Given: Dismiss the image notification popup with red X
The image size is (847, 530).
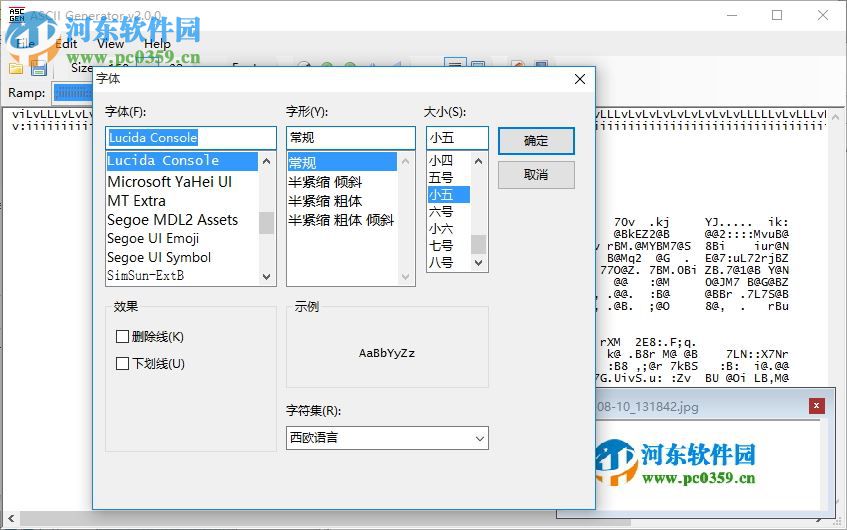Looking at the screenshot, I should [816, 406].
